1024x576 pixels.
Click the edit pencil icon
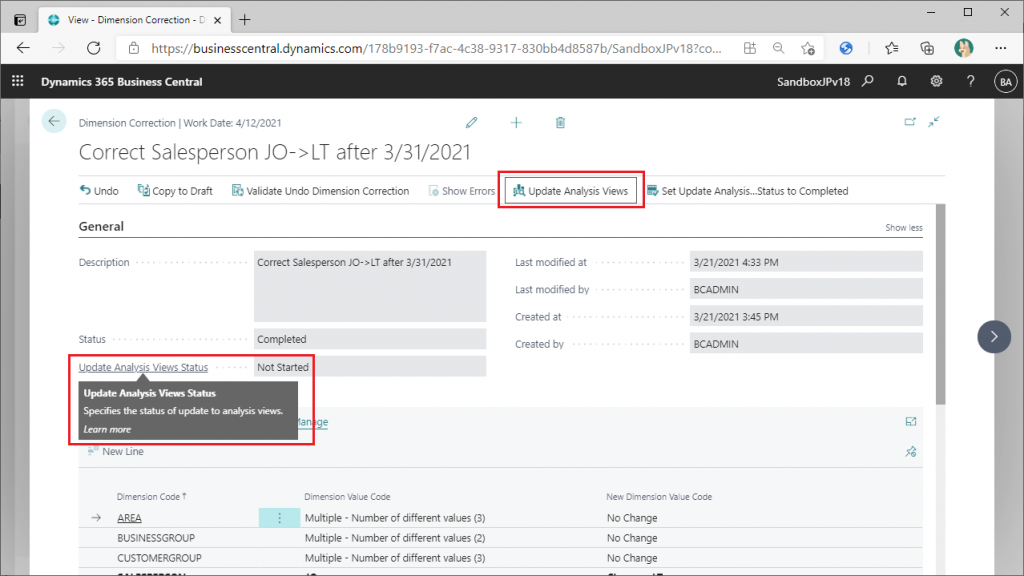[472, 122]
